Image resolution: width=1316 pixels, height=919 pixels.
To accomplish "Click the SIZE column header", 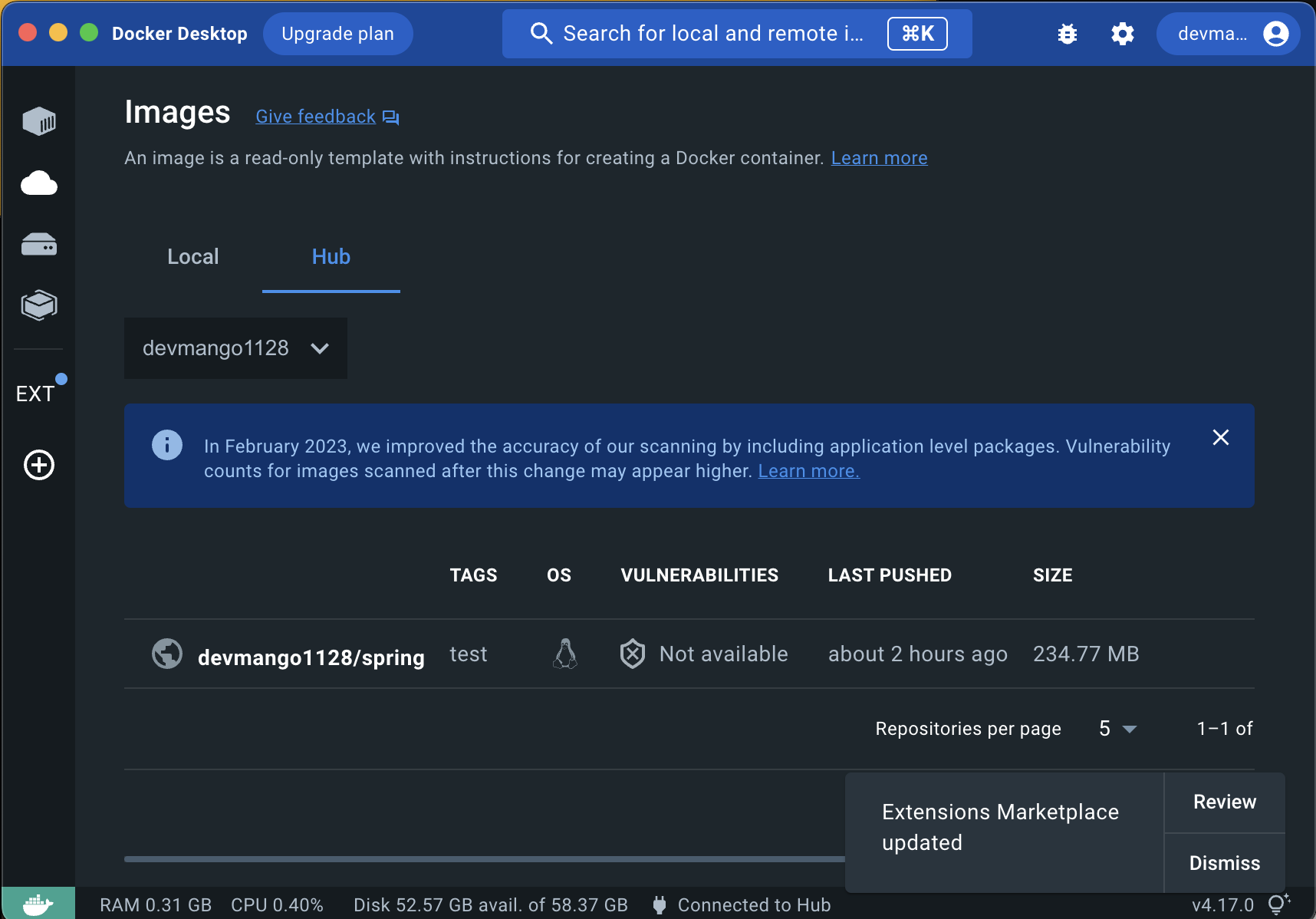I will 1052,575.
